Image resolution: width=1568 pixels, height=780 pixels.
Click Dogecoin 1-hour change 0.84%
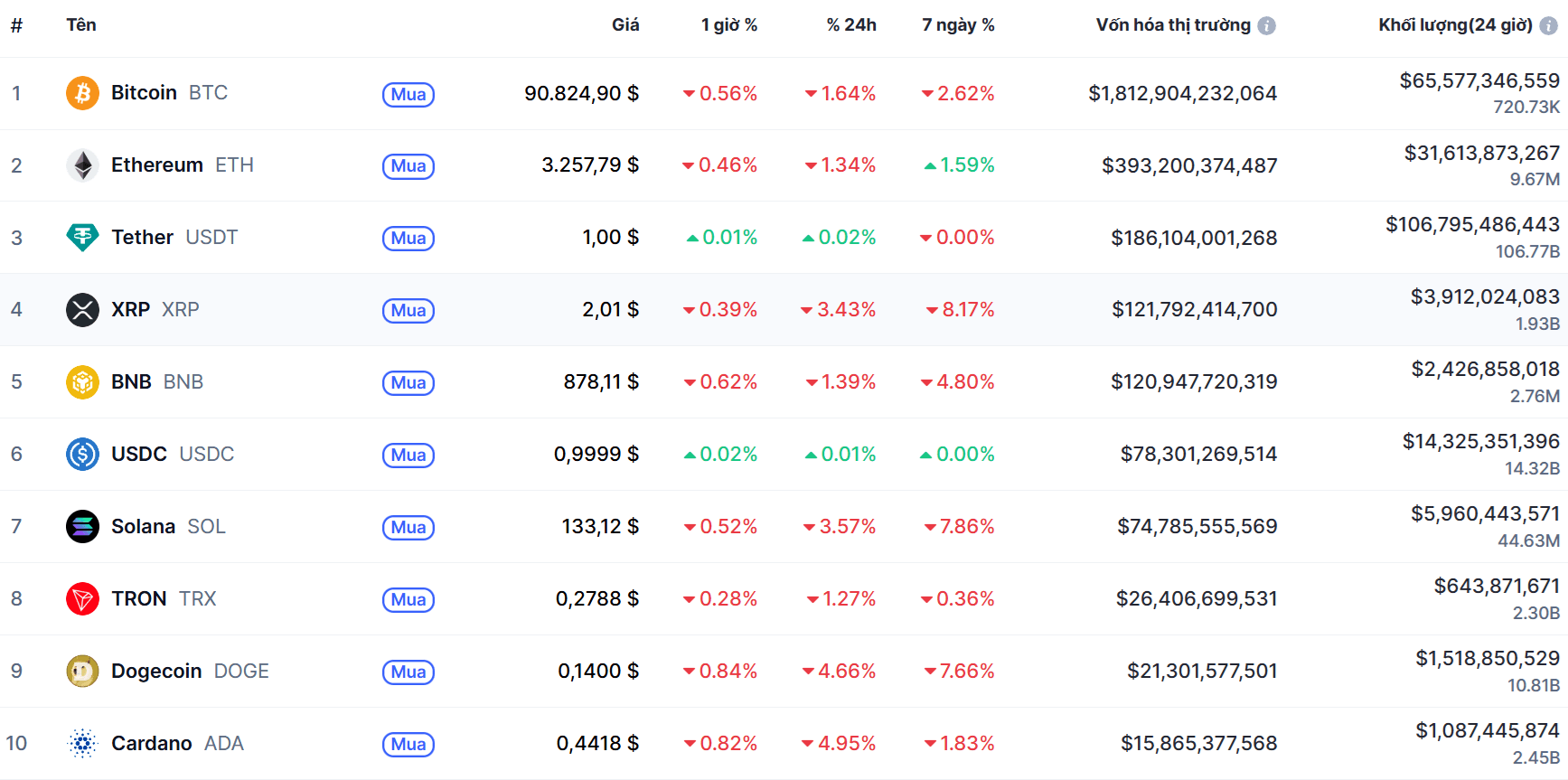720,671
